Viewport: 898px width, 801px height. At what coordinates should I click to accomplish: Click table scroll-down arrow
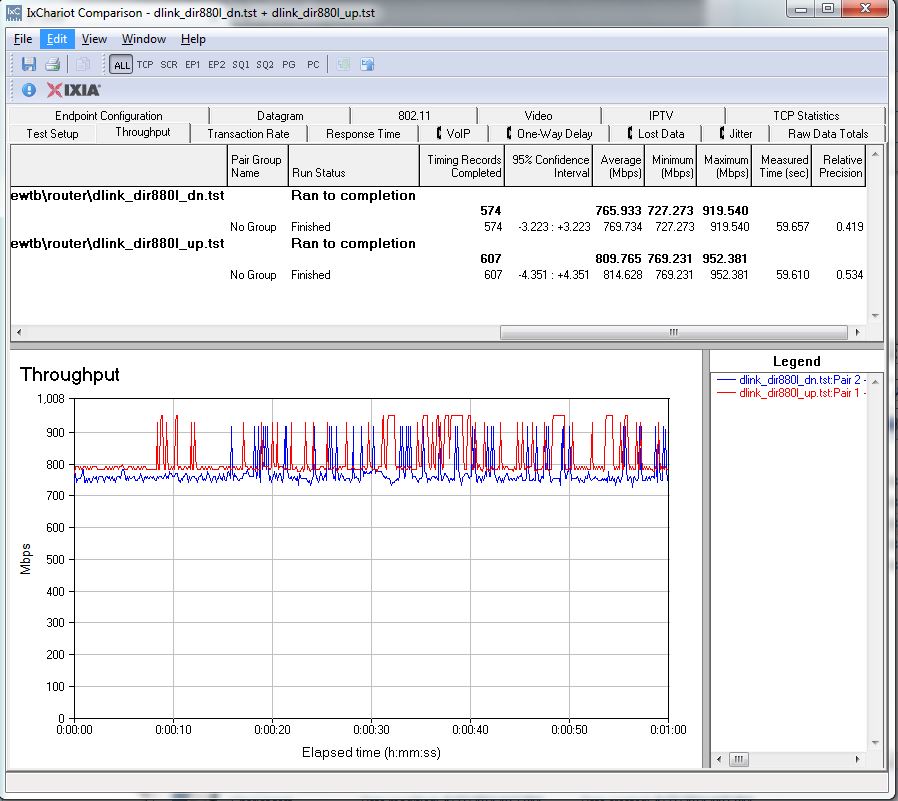point(875,316)
